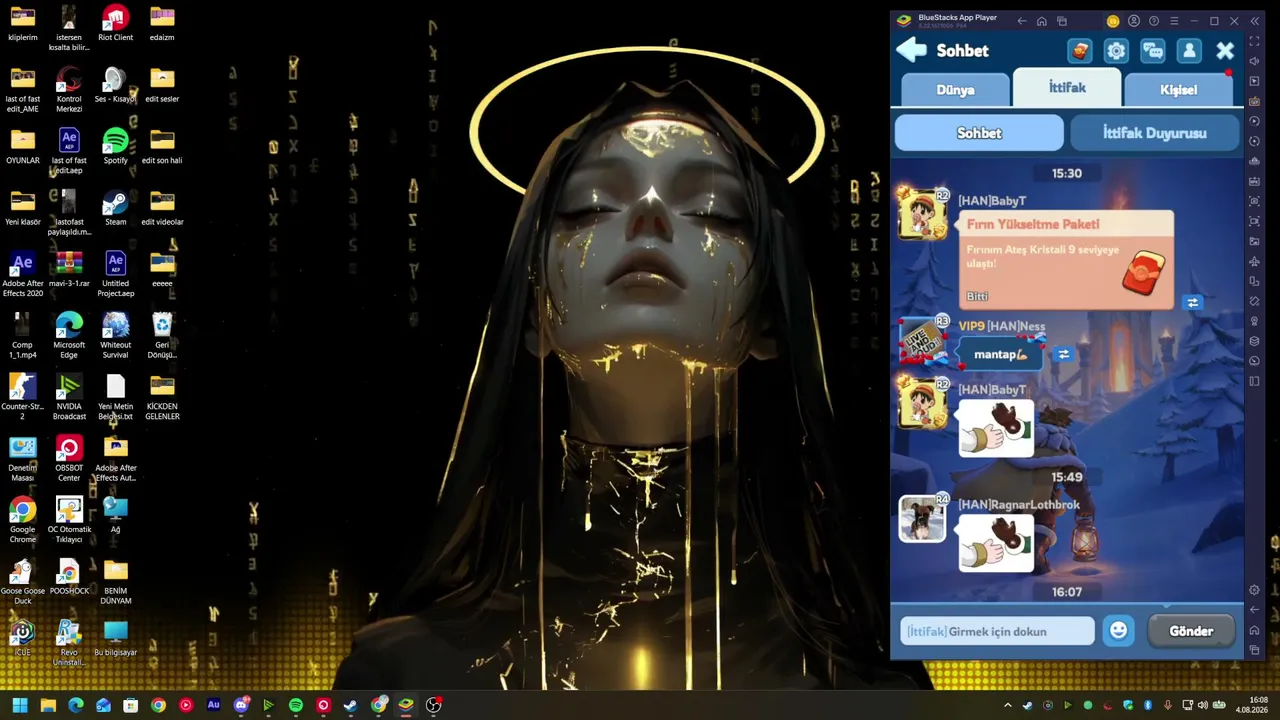The height and width of the screenshot is (720, 1280).
Task: Open chat settings gear in Sohbet header
Action: pyautogui.click(x=1116, y=51)
